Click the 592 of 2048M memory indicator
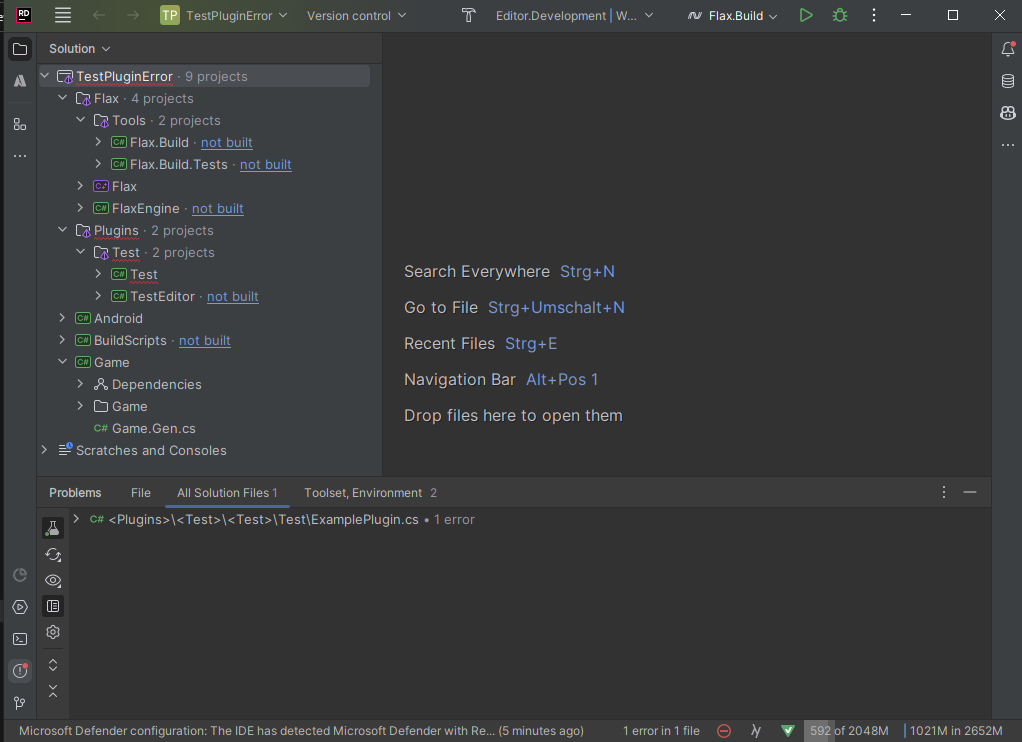Image resolution: width=1022 pixels, height=742 pixels. pyautogui.click(x=847, y=731)
